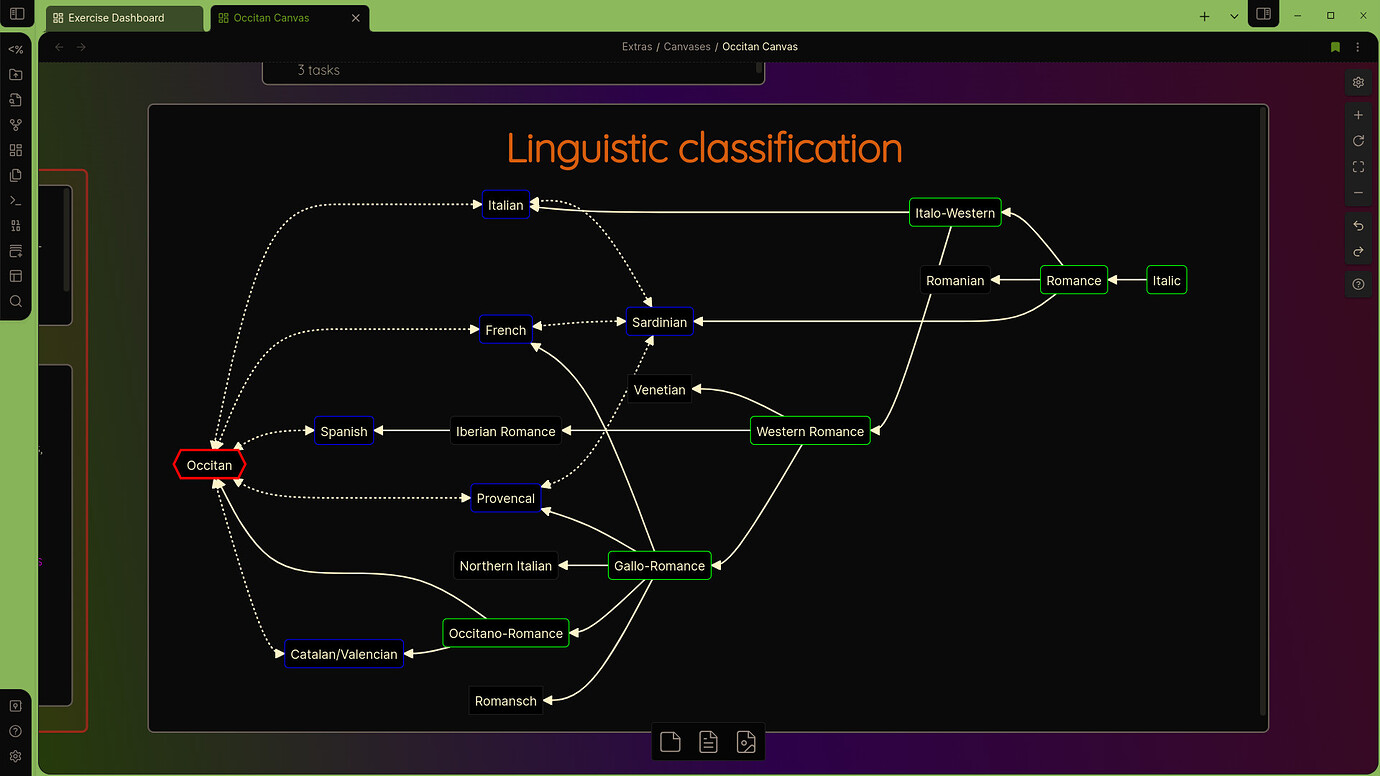Zoom in on the canvas
The height and width of the screenshot is (776, 1380).
(x=1358, y=116)
